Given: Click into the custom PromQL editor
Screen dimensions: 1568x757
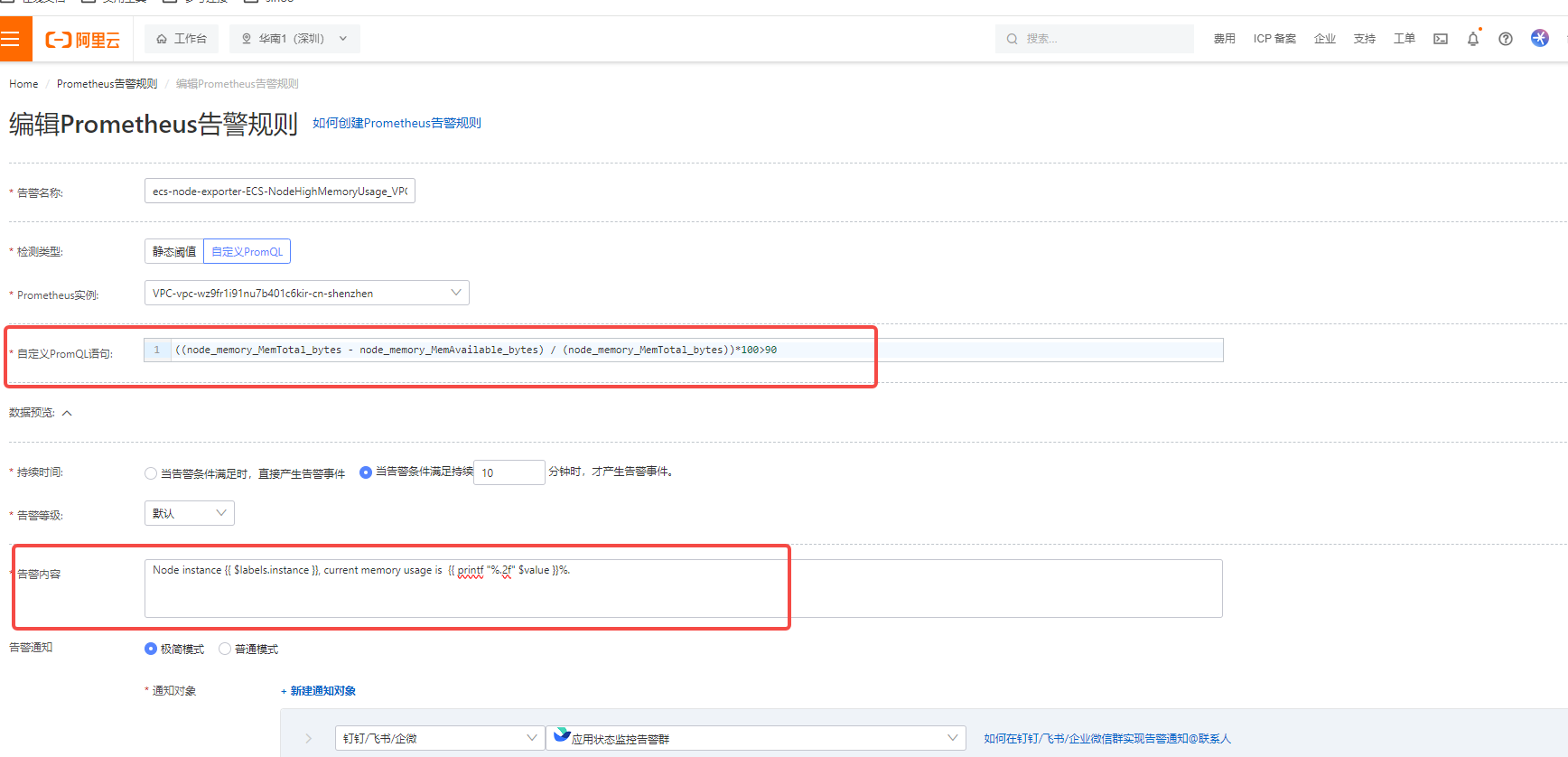Looking at the screenshot, I should (x=684, y=350).
